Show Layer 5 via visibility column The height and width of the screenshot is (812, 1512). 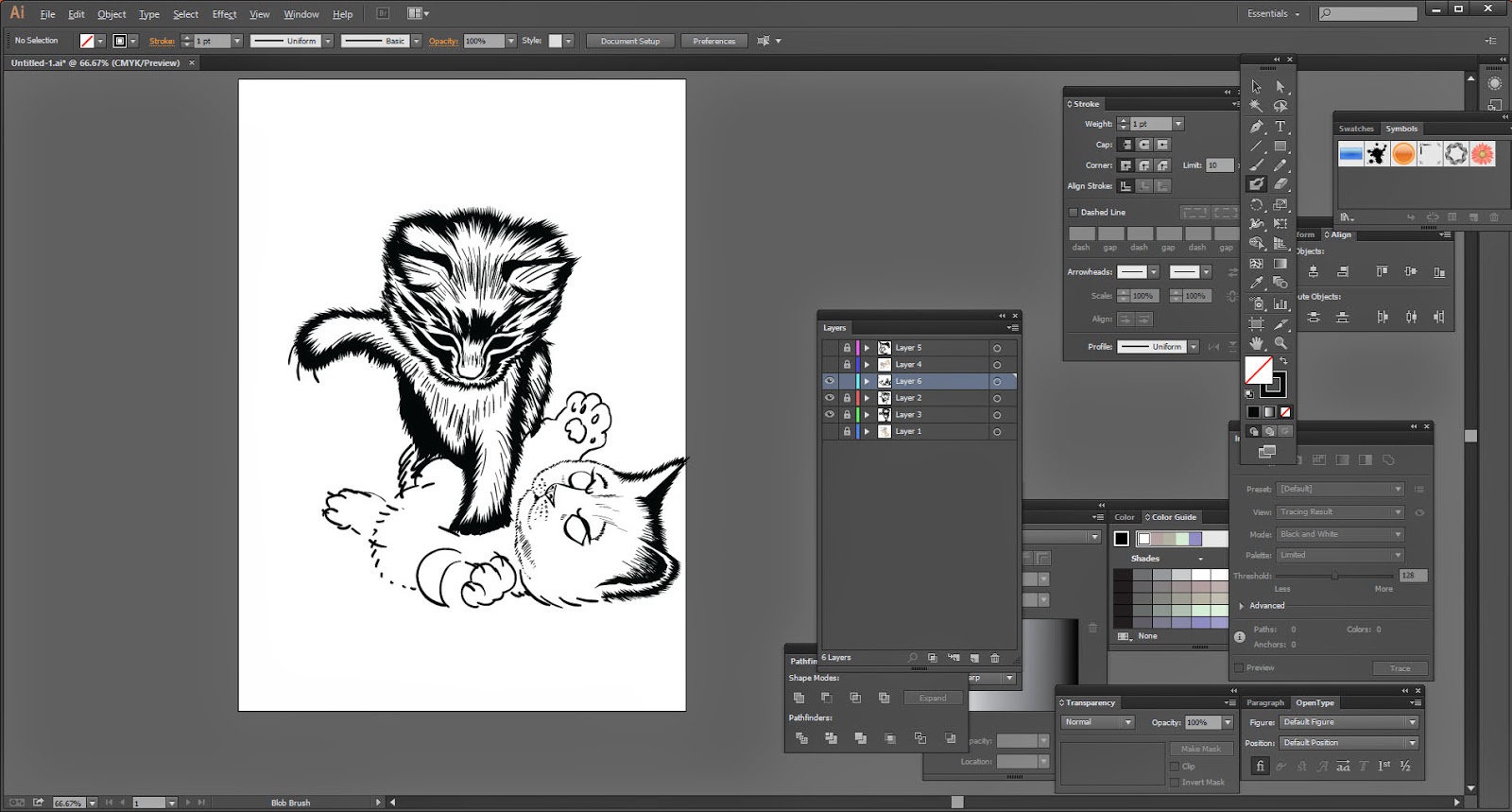click(830, 348)
